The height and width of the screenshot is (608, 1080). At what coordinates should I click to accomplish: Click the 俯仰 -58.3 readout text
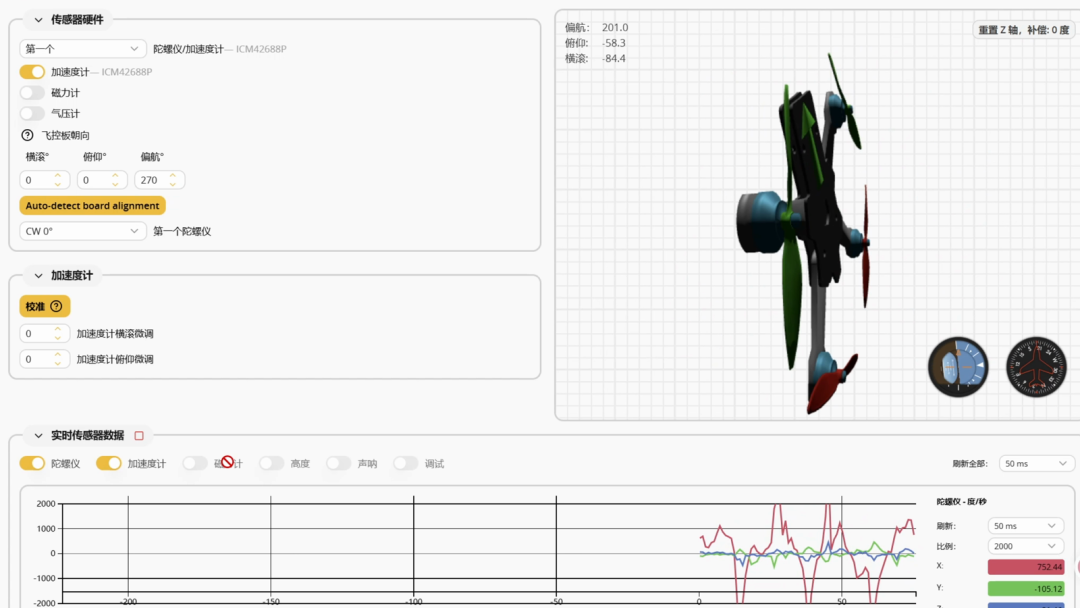tap(595, 43)
